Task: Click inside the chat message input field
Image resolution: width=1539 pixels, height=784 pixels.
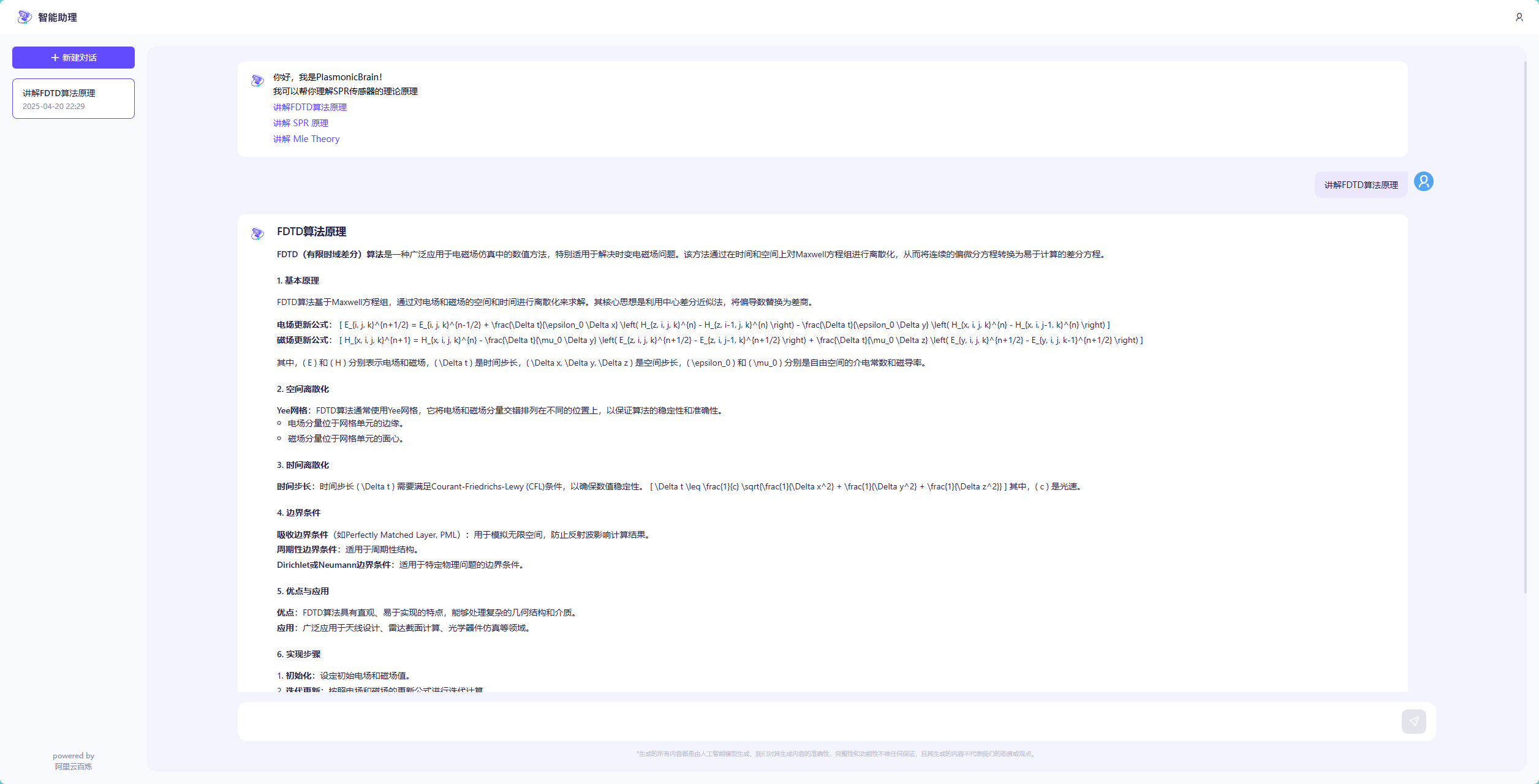Action: tap(815, 722)
